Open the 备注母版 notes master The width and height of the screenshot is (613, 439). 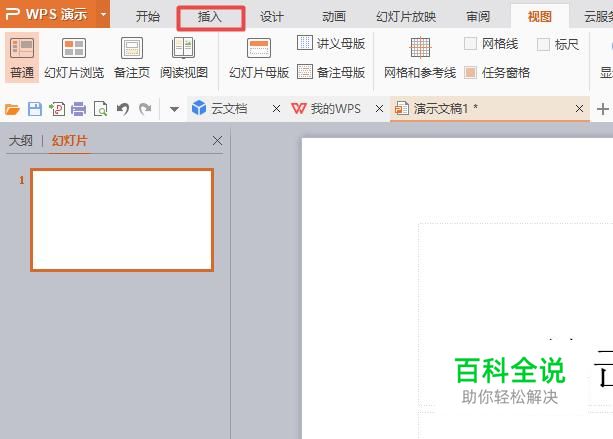(x=331, y=72)
